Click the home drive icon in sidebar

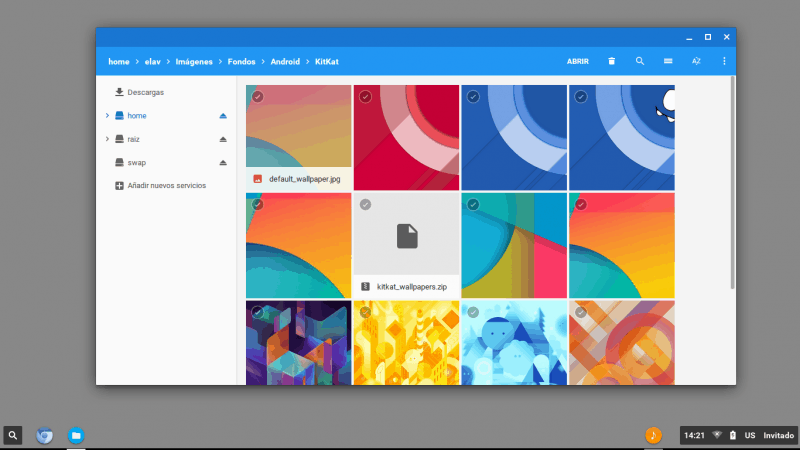click(119, 116)
